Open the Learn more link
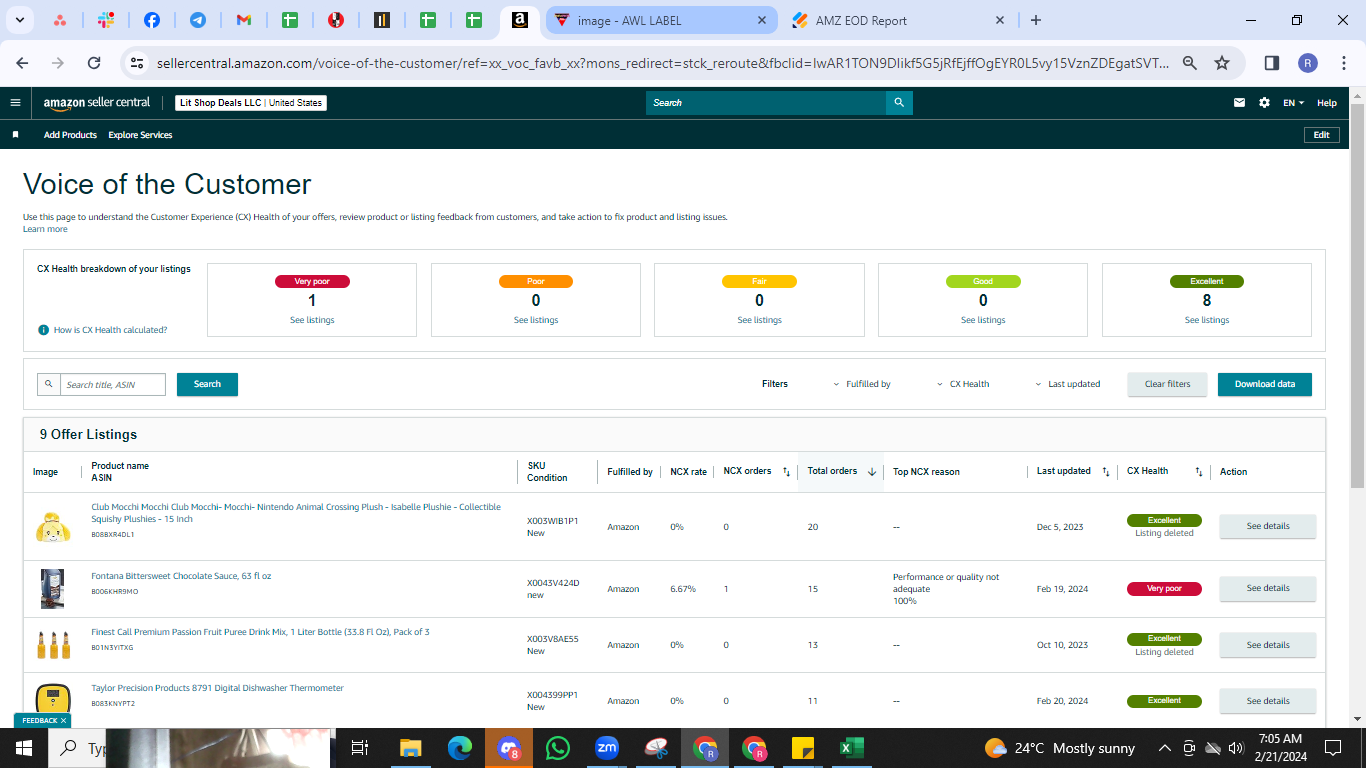This screenshot has height=768, width=1366. 45,229
